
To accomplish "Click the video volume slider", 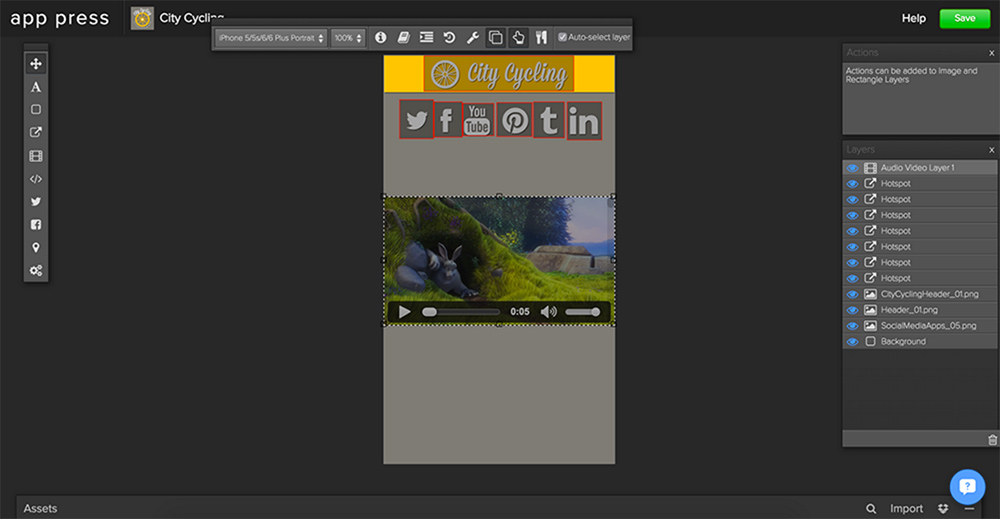I will coord(583,312).
